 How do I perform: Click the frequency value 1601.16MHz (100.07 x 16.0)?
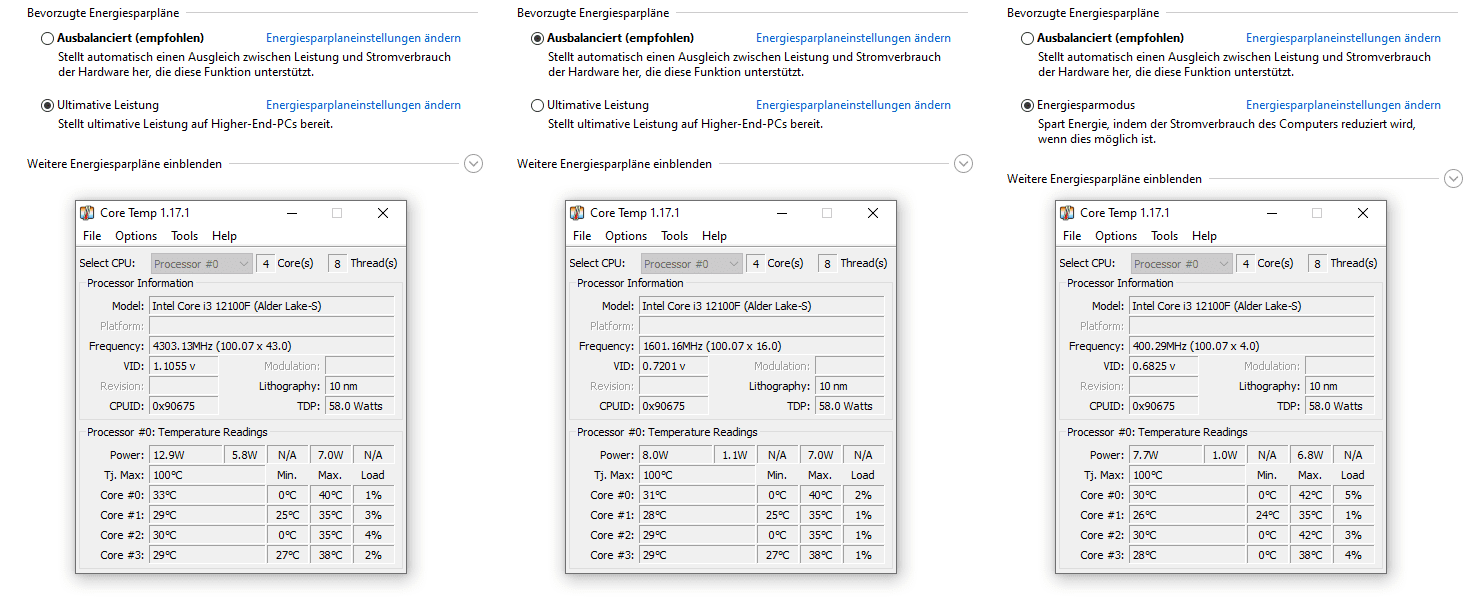coord(762,346)
